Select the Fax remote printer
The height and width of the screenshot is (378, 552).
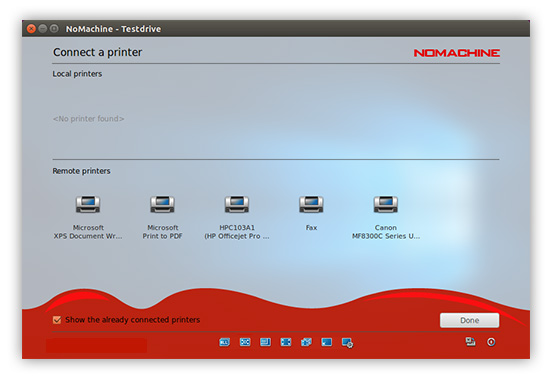(x=311, y=213)
